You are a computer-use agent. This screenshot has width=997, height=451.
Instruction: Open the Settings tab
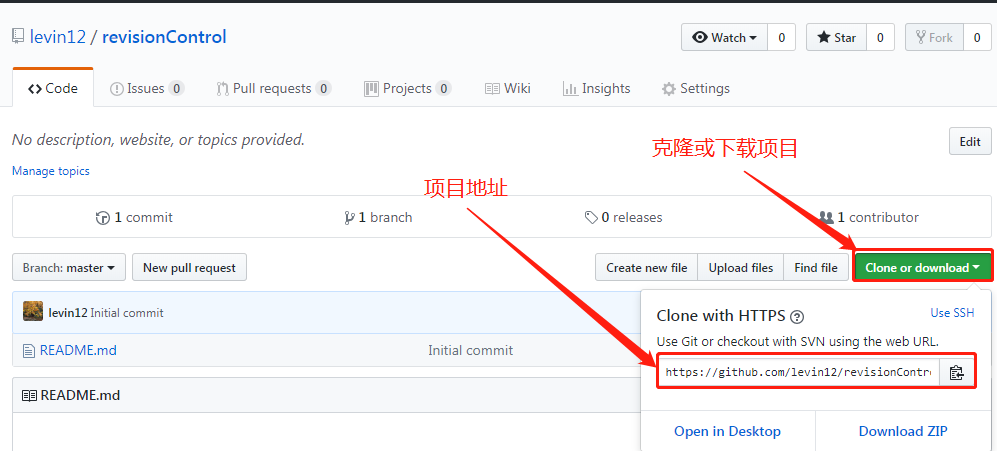tap(696, 88)
